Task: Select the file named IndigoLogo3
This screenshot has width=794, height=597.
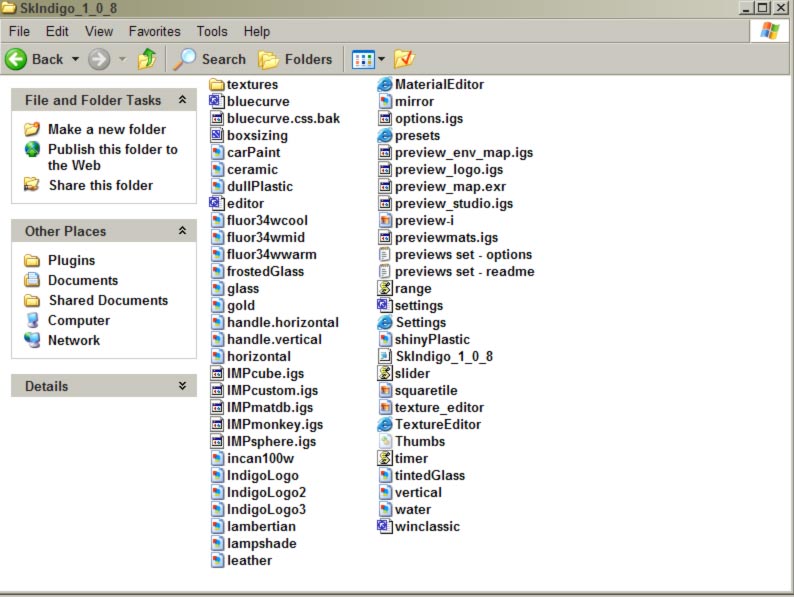Action: tap(266, 509)
